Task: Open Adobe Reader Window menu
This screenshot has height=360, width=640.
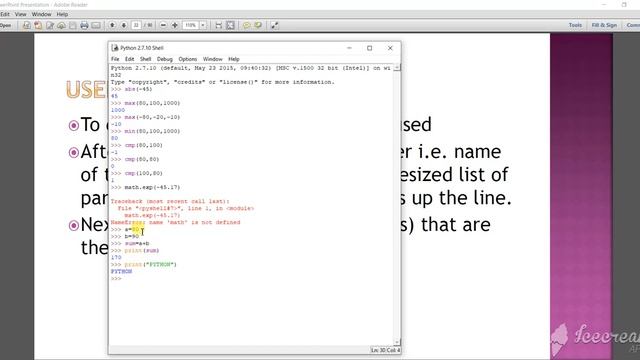Action: (x=42, y=14)
